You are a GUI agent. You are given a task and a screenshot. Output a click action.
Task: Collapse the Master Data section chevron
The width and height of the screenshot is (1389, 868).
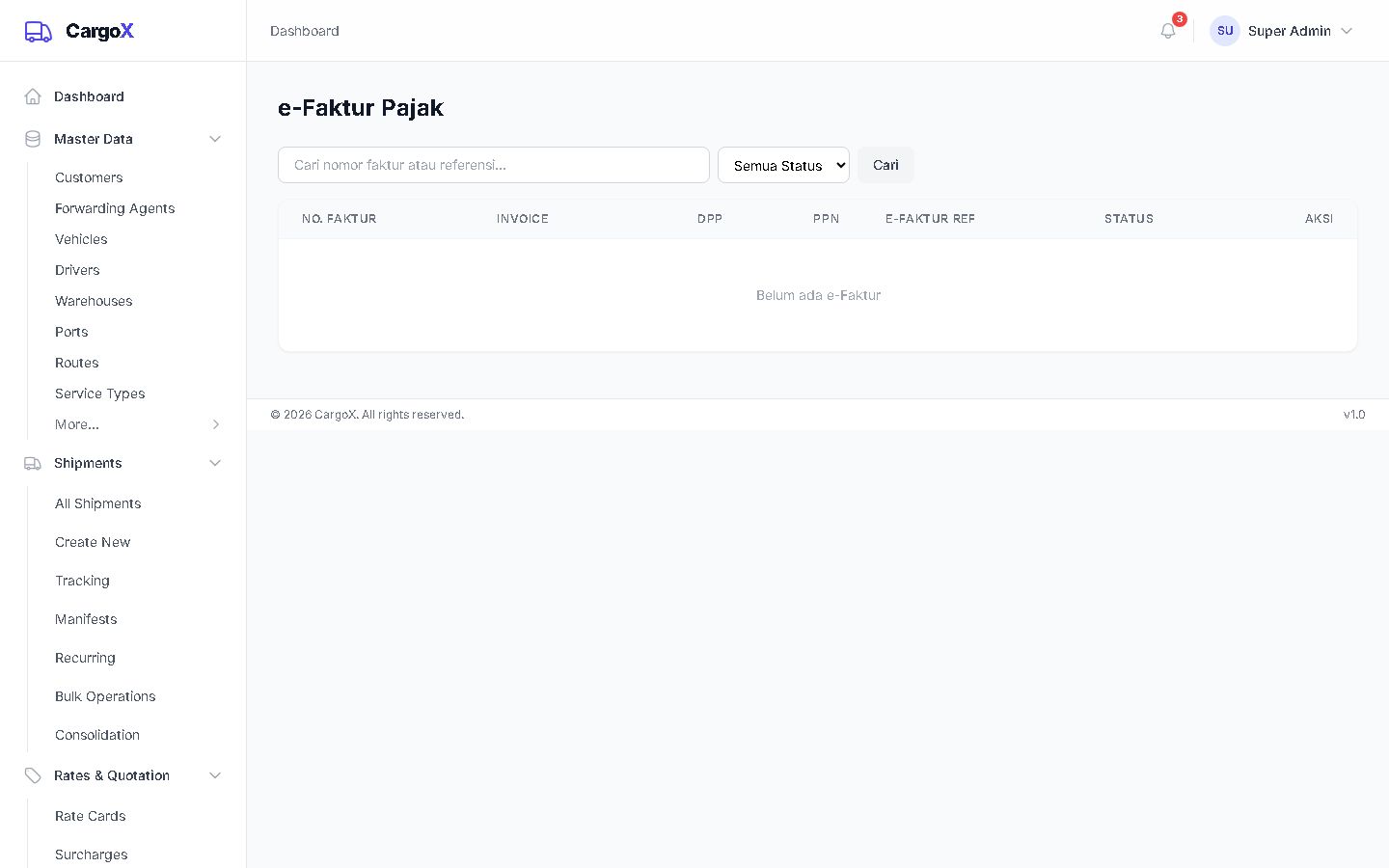215,139
